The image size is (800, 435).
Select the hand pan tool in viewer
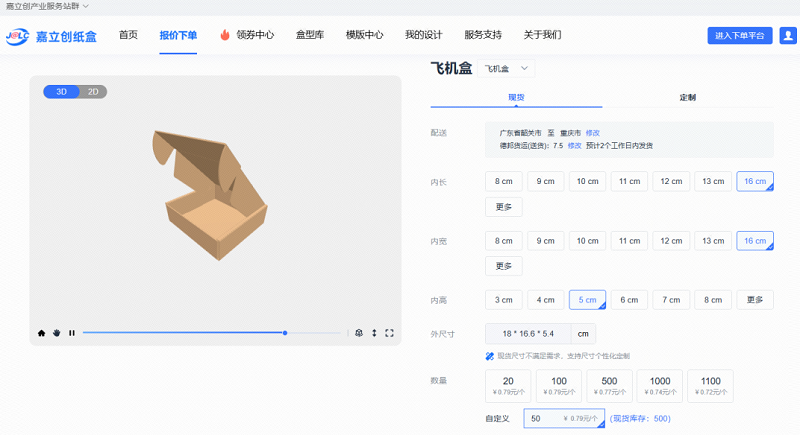point(57,333)
